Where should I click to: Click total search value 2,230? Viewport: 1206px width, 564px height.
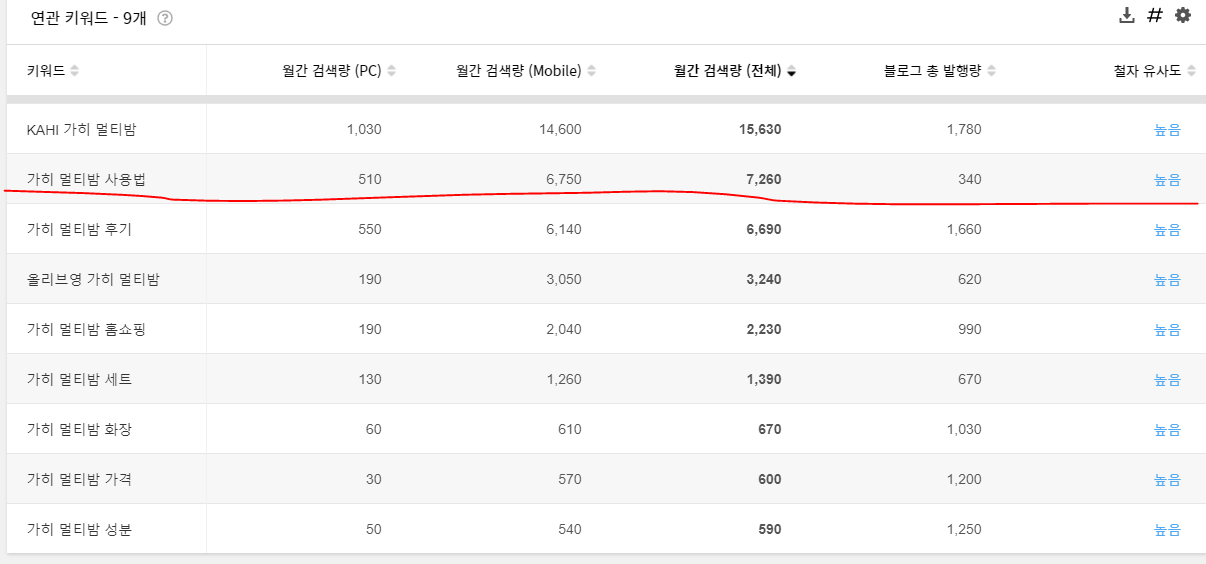click(x=764, y=329)
